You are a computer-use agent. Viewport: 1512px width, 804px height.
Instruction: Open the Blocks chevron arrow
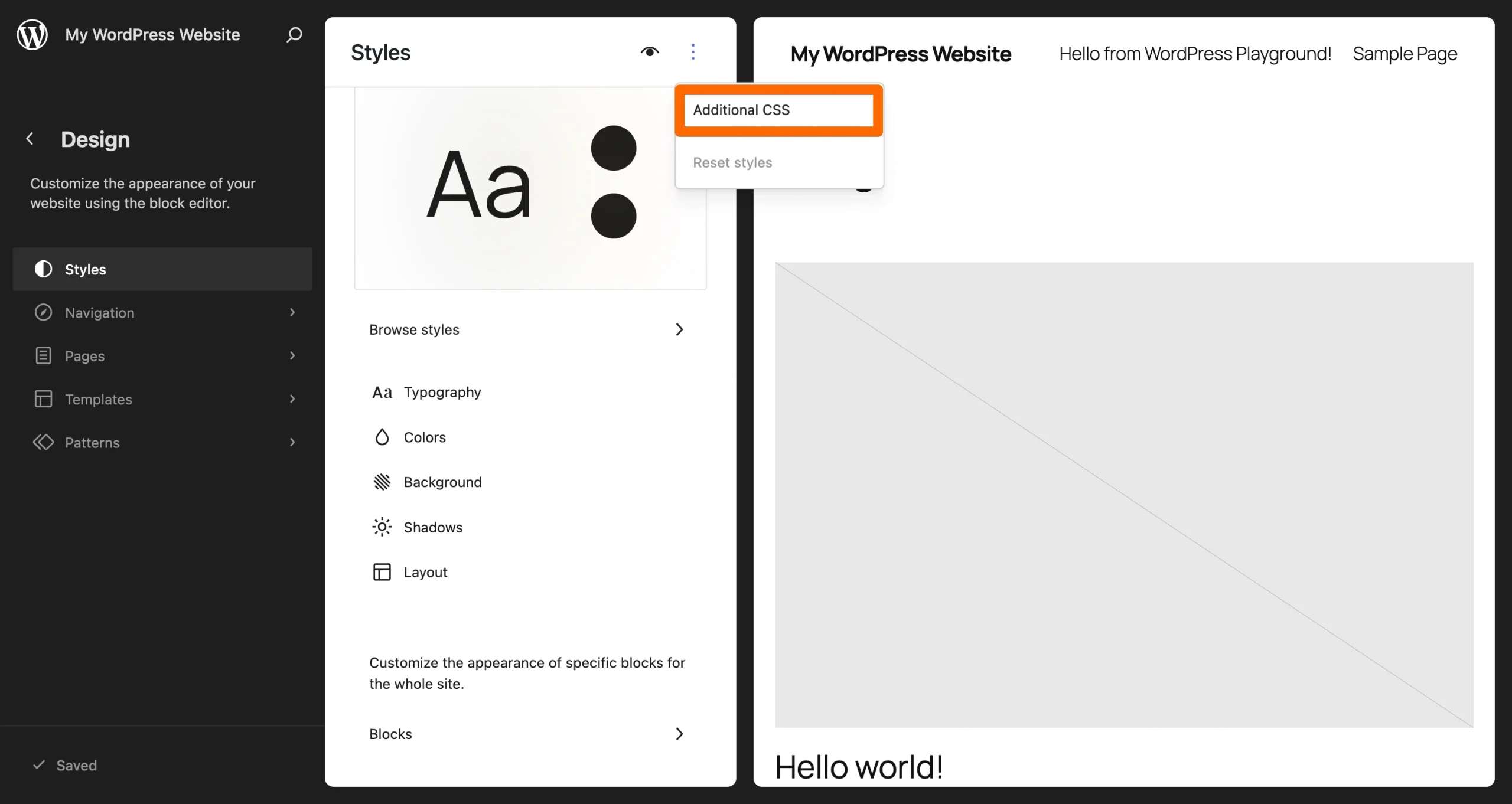679,734
